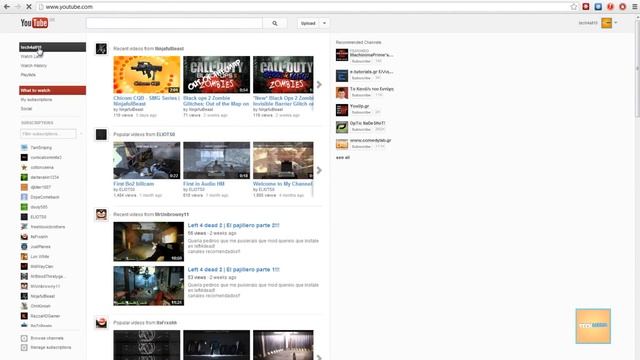Open Watch History in the sidebar
The width and height of the screenshot is (640, 360).
[x=33, y=65]
